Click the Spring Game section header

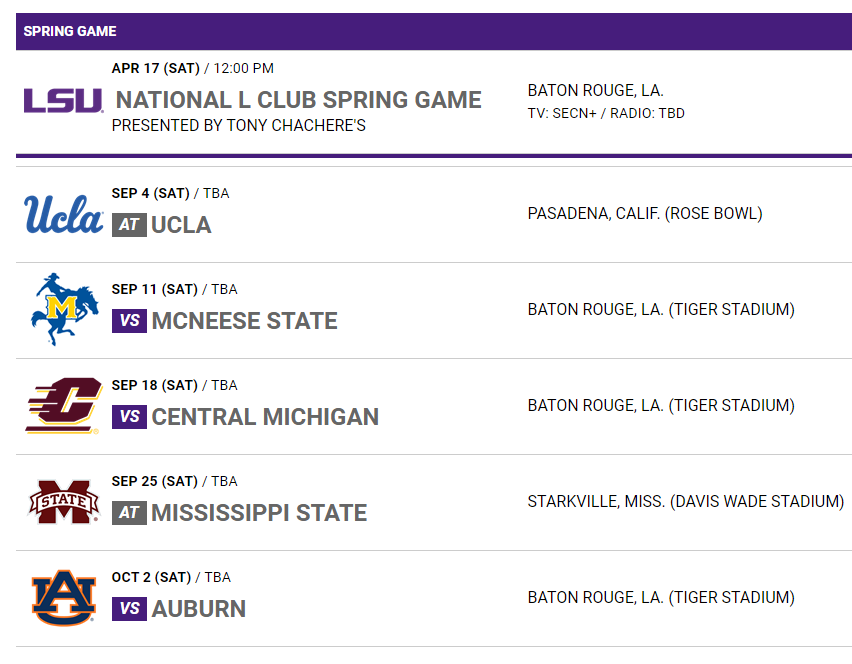70,31
